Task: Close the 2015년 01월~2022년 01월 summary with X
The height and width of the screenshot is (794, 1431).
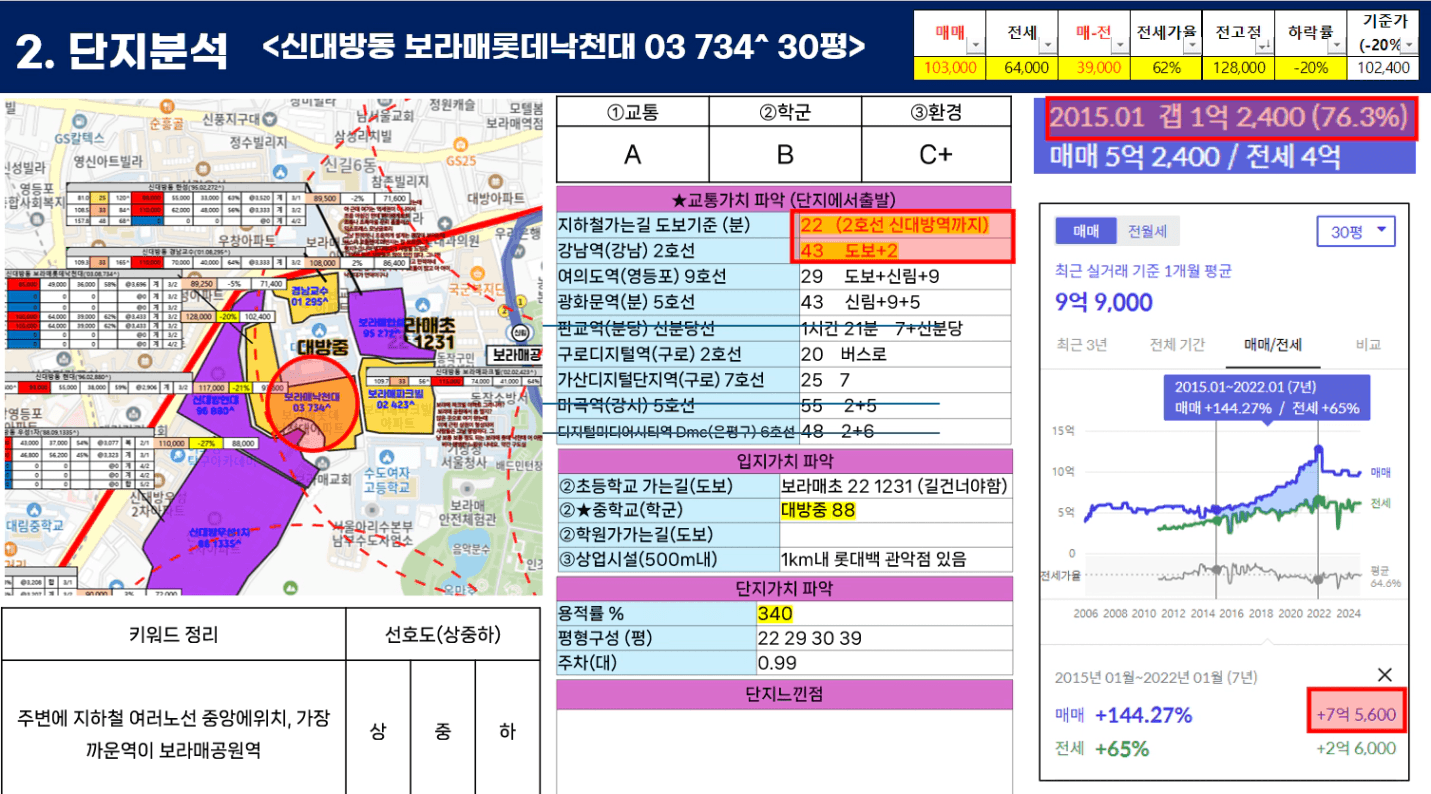Action: tap(1385, 675)
